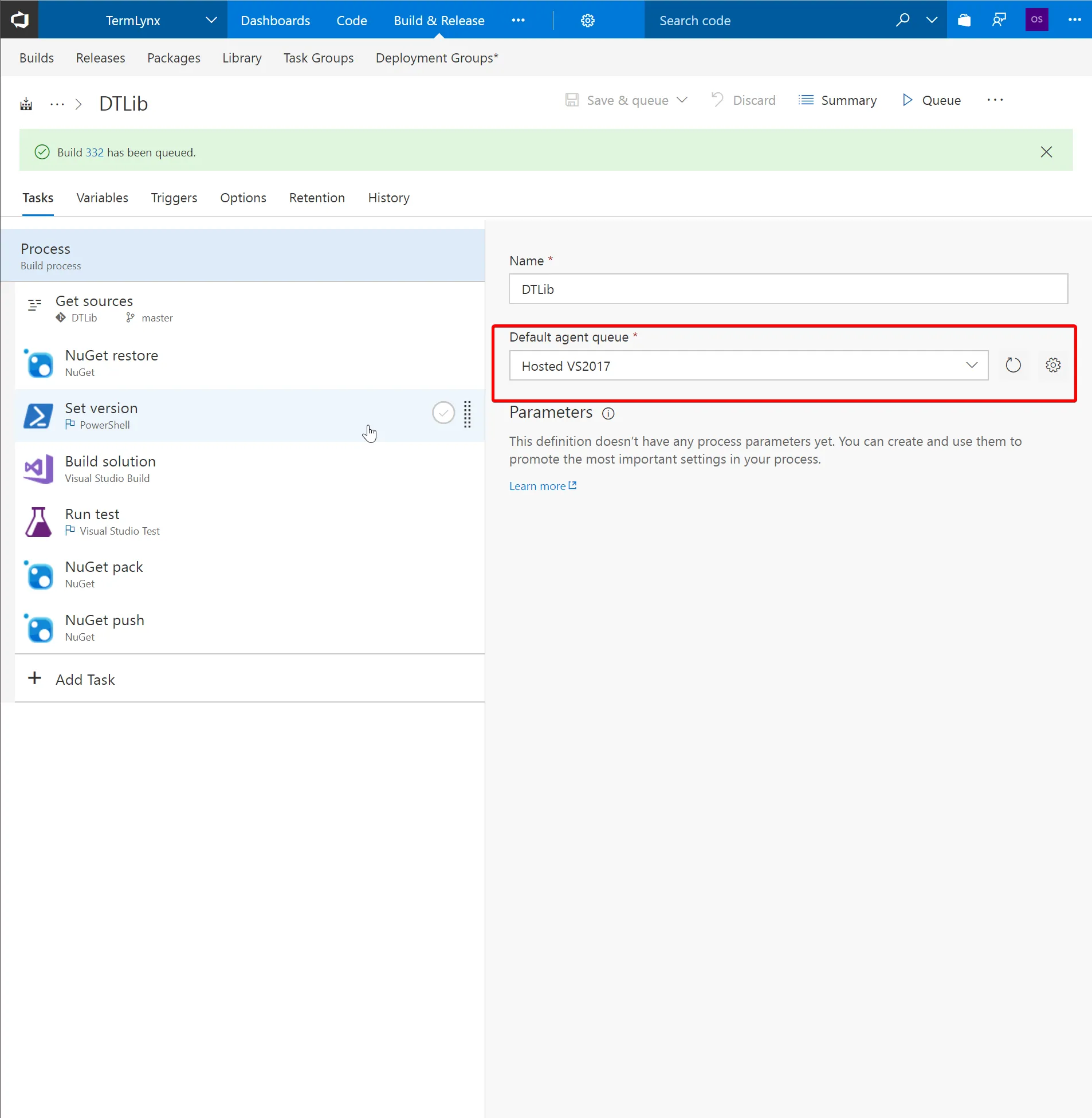Select the NuGet restore task title
Image resolution: width=1092 pixels, height=1118 pixels.
pyautogui.click(x=111, y=355)
